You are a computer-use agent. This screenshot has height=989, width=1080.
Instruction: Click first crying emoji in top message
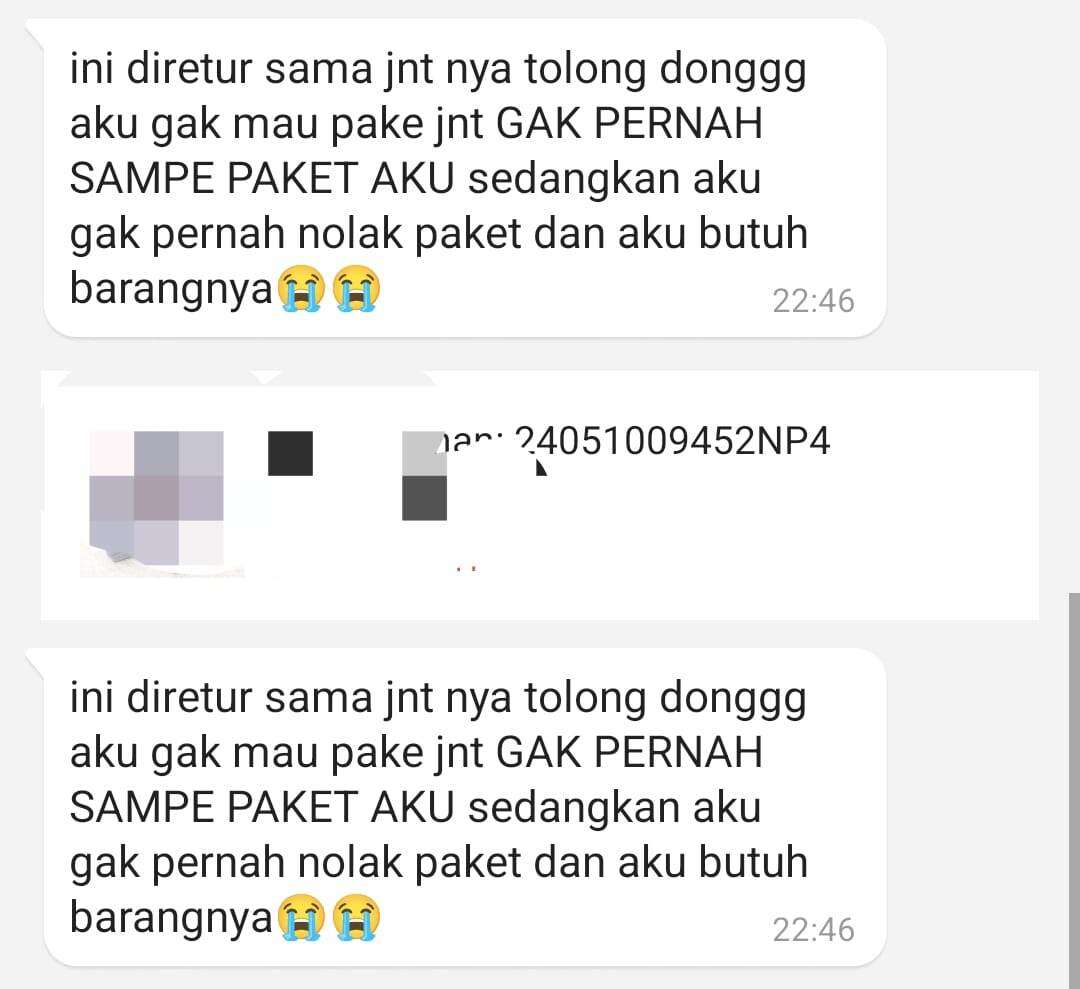click(300, 289)
